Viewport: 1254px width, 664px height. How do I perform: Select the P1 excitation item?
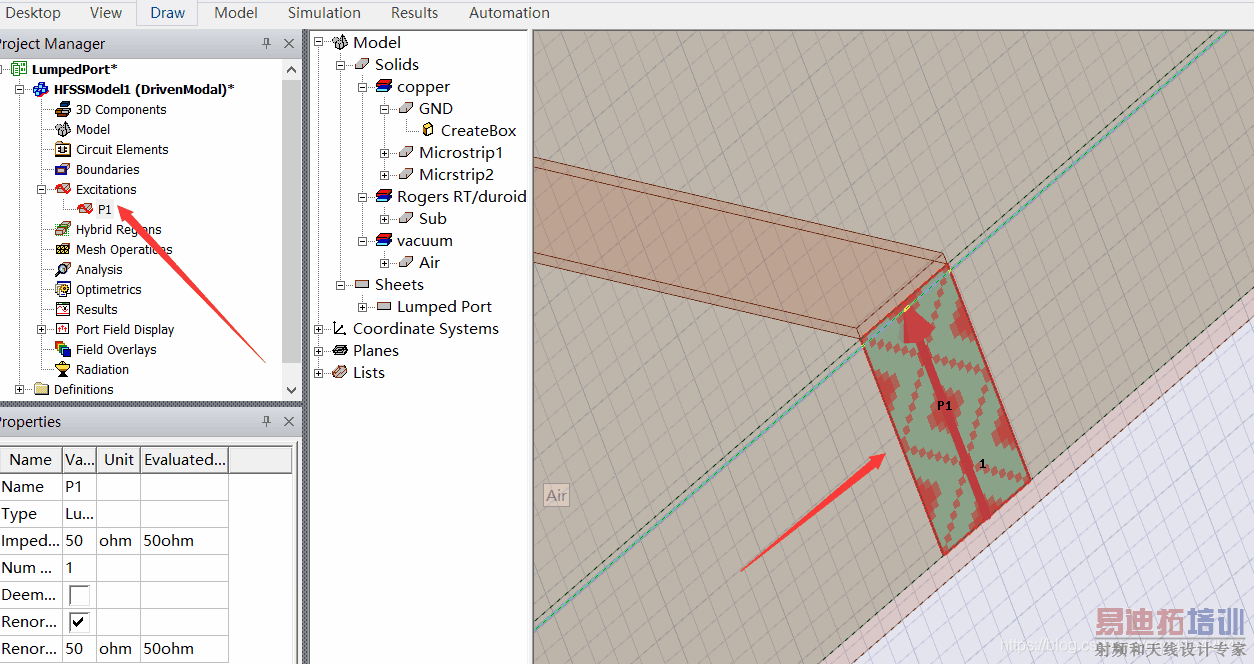click(x=104, y=209)
